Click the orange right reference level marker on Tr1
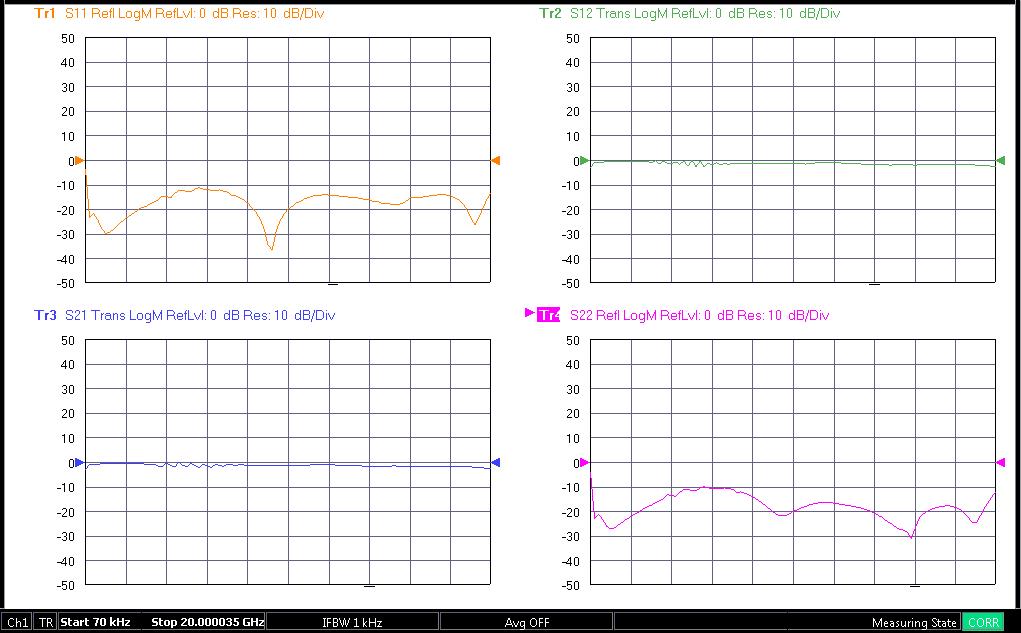This screenshot has width=1021, height=633. pyautogui.click(x=496, y=160)
